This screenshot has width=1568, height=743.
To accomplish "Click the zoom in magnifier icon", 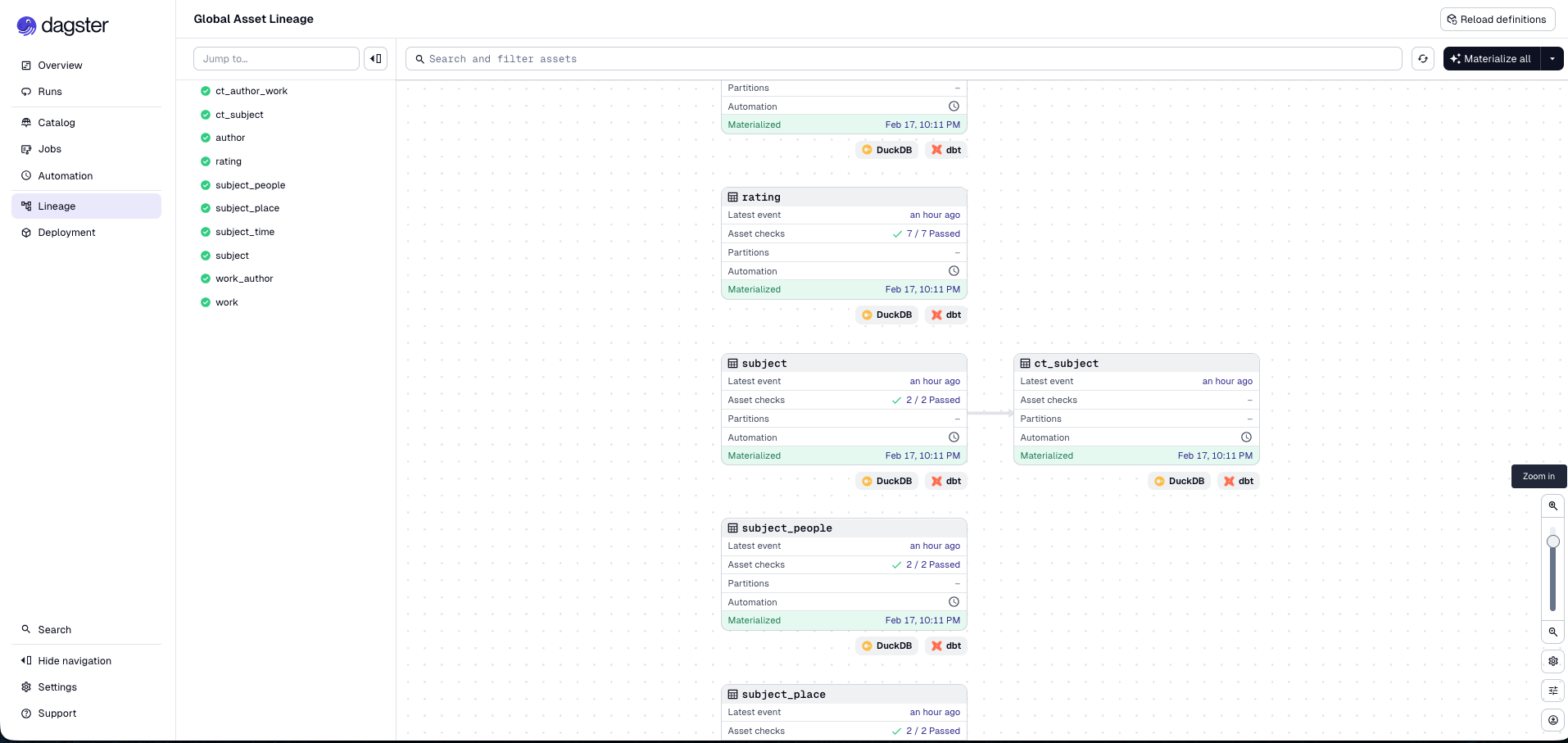I will tap(1552, 506).
